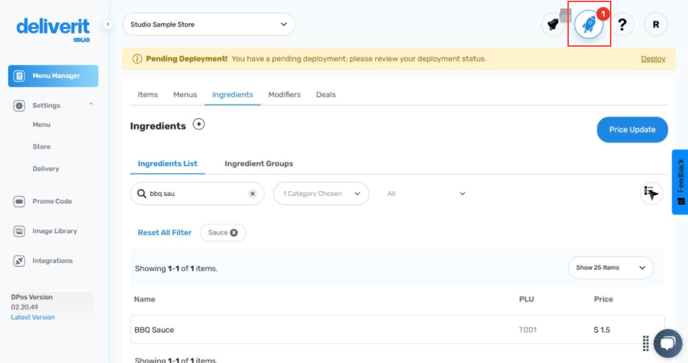Open the BBQ Sauce ingredient row
Viewport: 688px width, 363px height.
click(398, 330)
